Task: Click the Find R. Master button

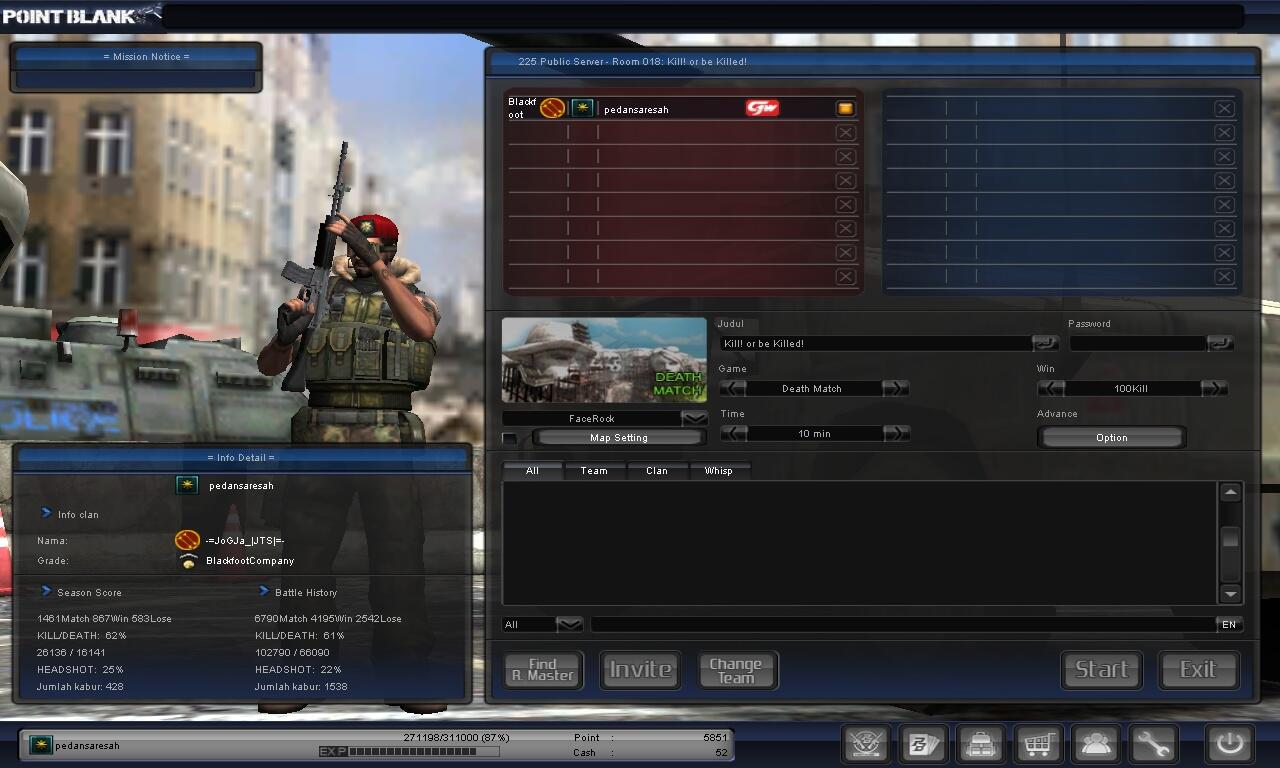Action: point(543,670)
